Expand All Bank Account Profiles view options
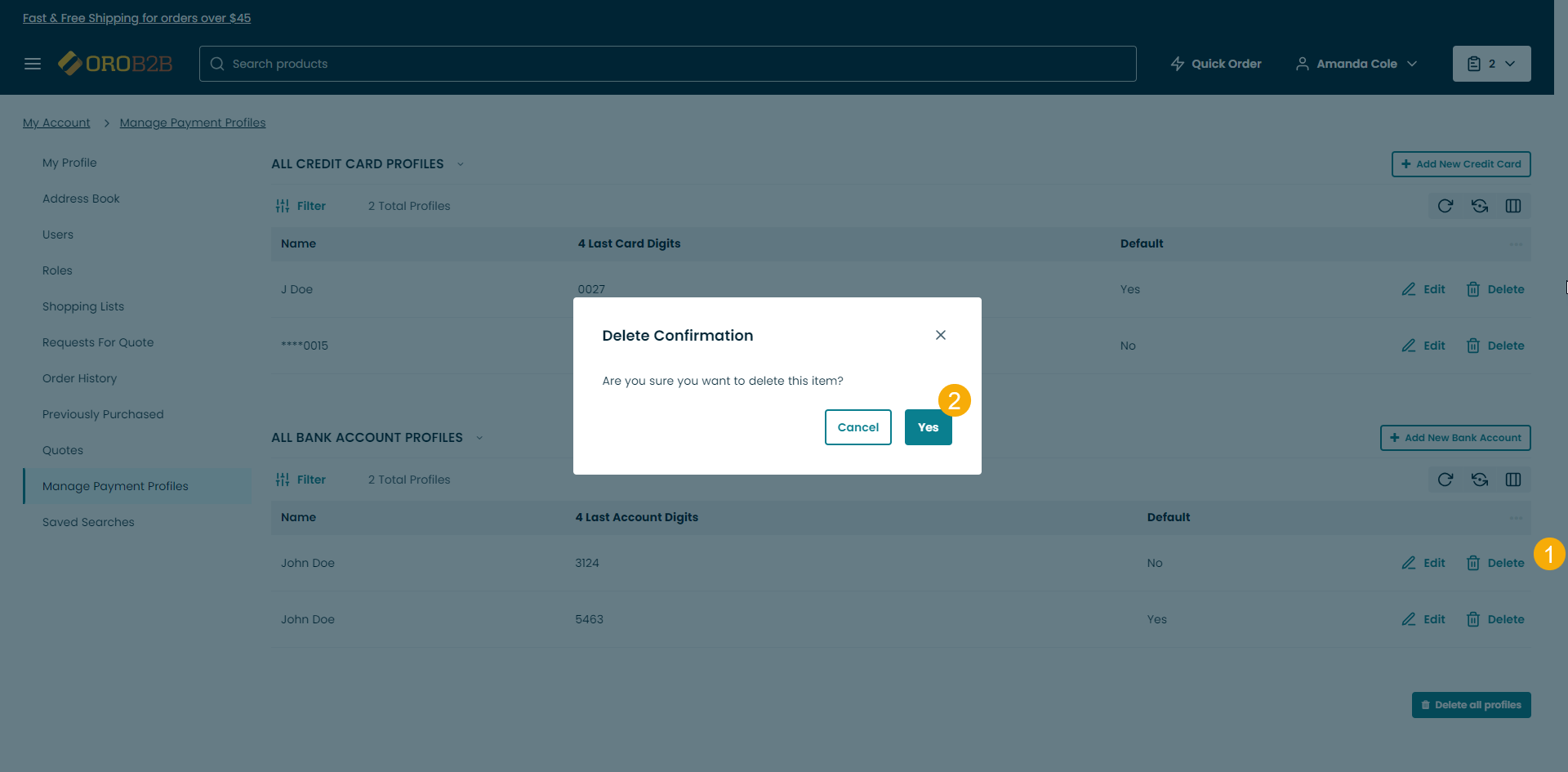 click(479, 438)
